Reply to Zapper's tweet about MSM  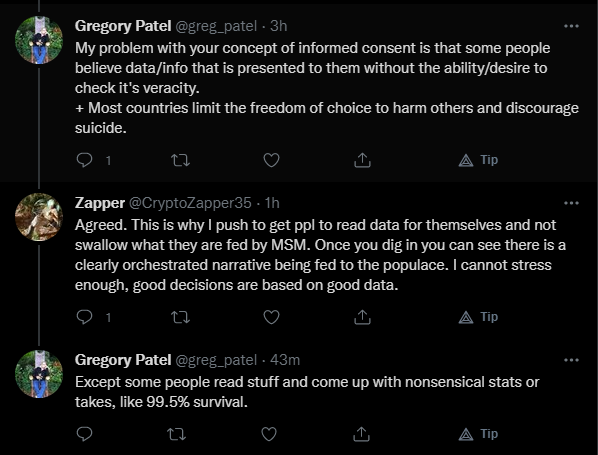point(84,317)
